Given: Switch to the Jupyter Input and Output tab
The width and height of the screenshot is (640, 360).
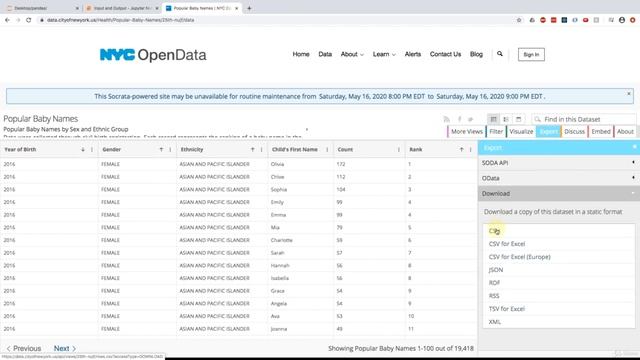Looking at the screenshot, I should pyautogui.click(x=121, y=8).
